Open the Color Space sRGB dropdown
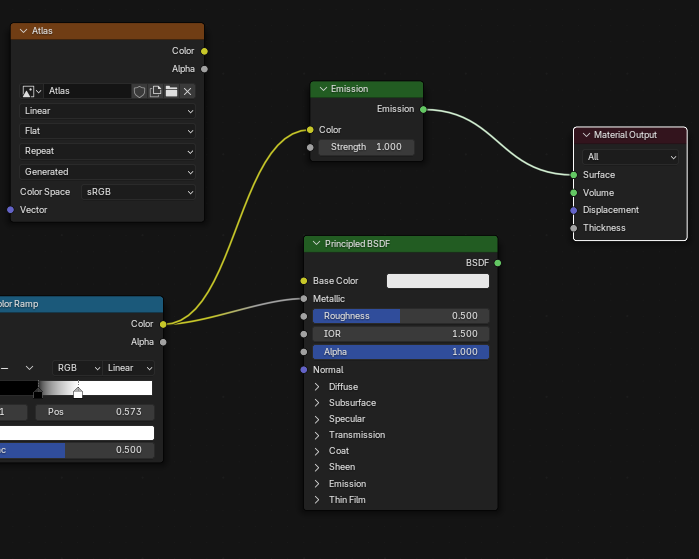 (x=139, y=191)
